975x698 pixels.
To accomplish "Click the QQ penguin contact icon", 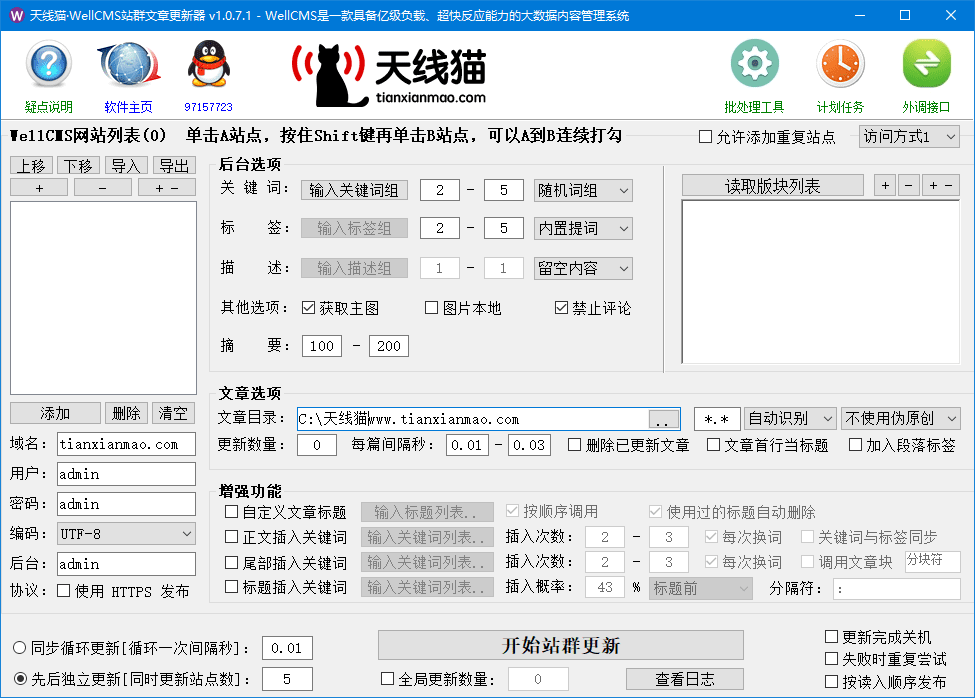I will [x=208, y=64].
